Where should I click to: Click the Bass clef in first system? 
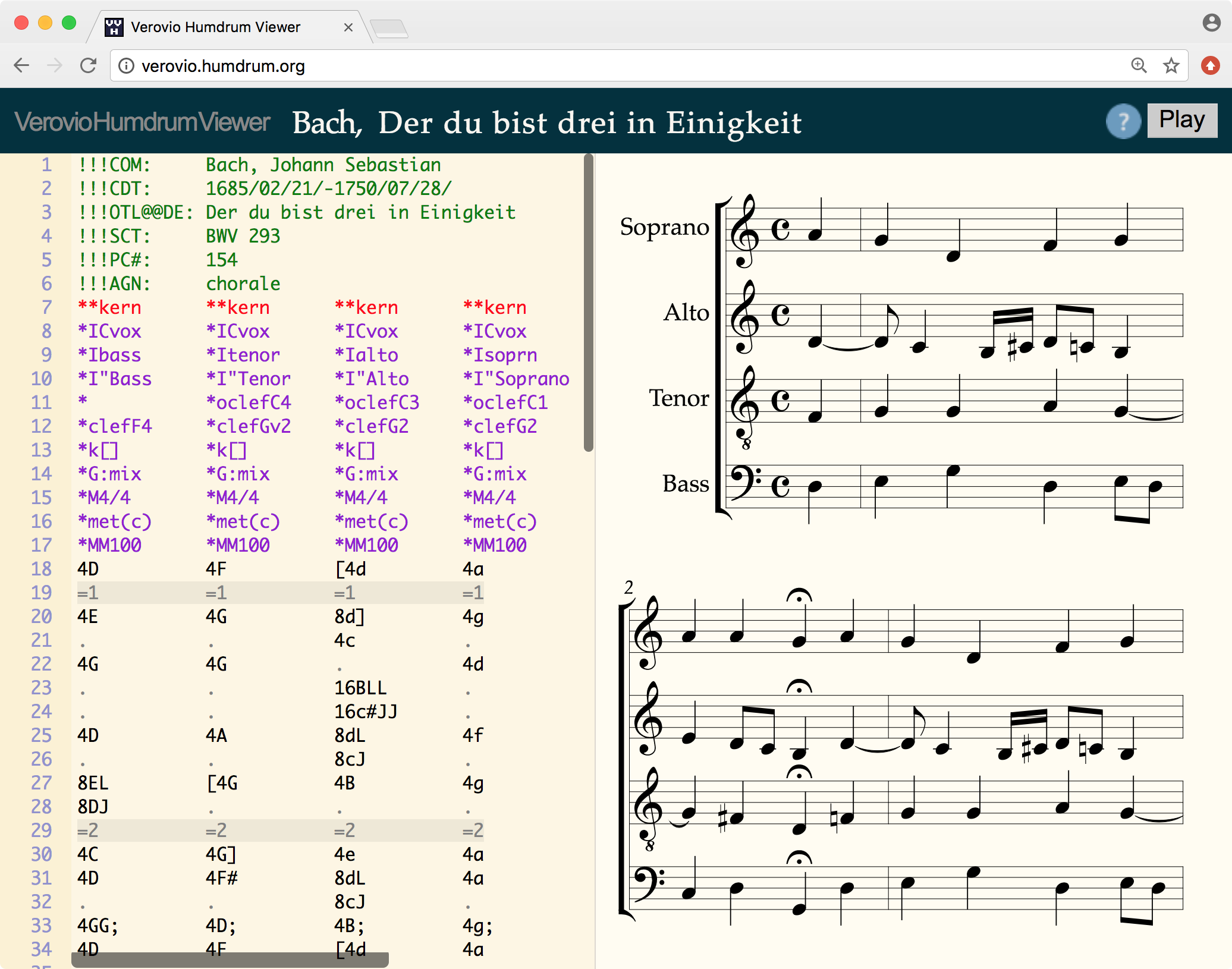(747, 483)
